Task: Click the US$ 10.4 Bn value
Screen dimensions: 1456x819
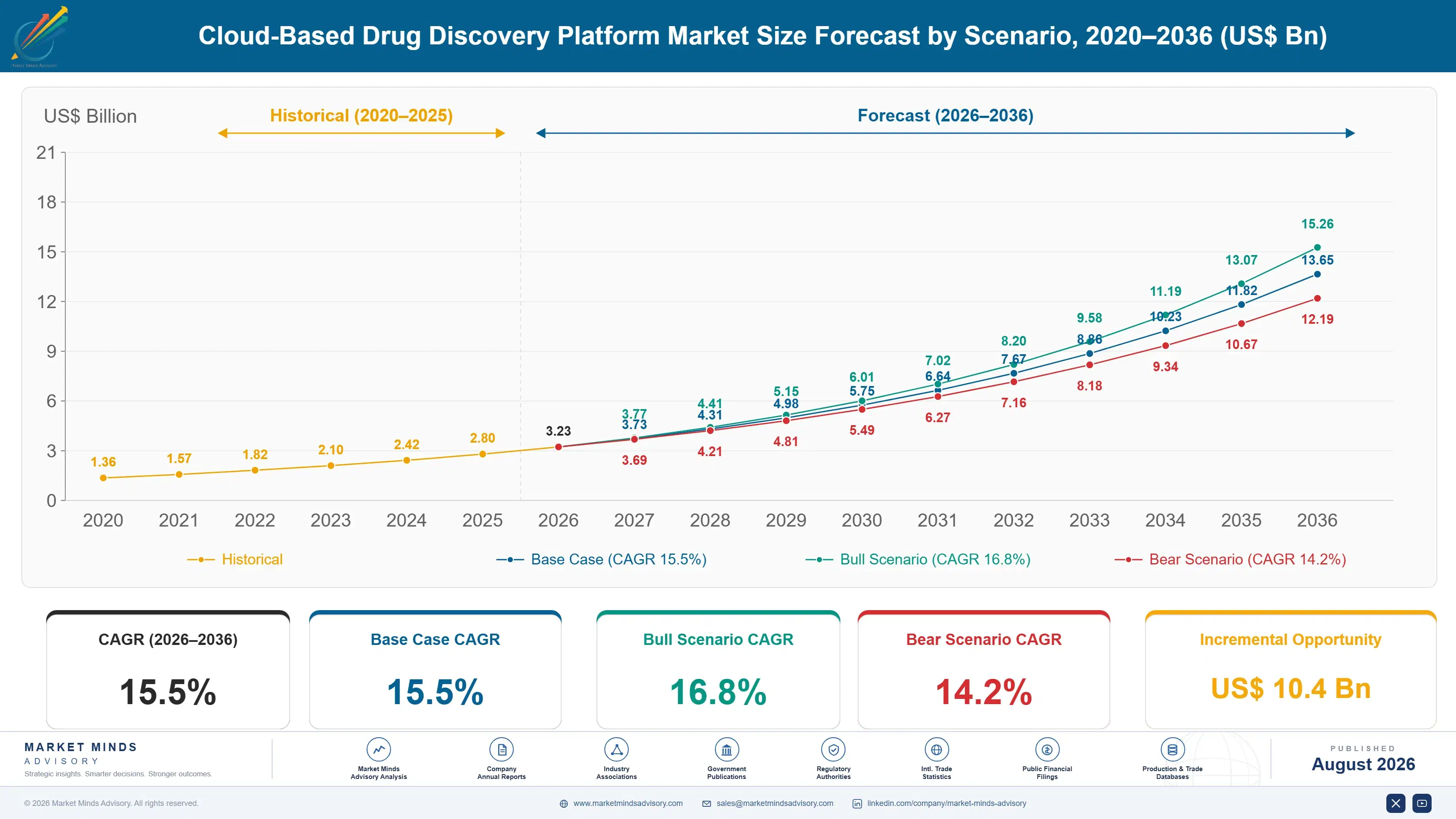Action: (x=1291, y=688)
